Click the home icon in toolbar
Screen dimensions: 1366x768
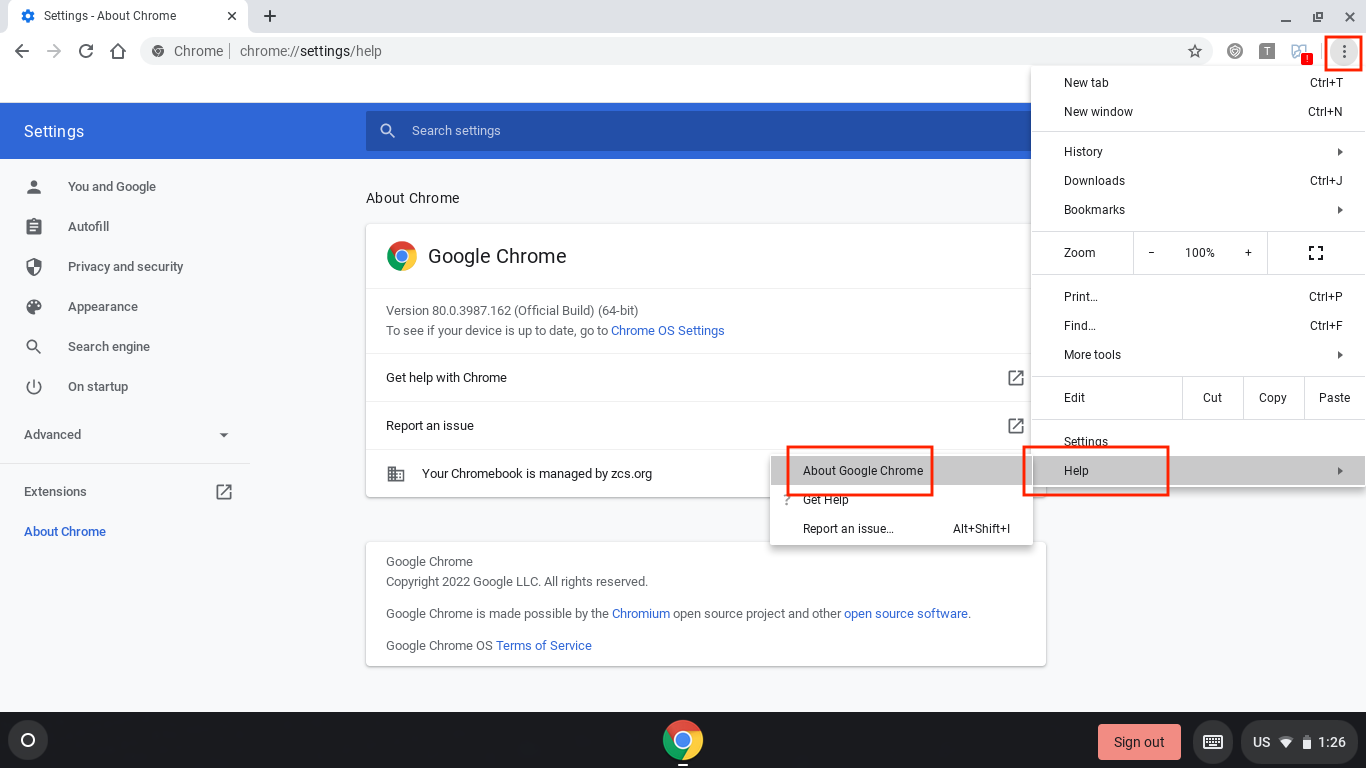(x=118, y=51)
